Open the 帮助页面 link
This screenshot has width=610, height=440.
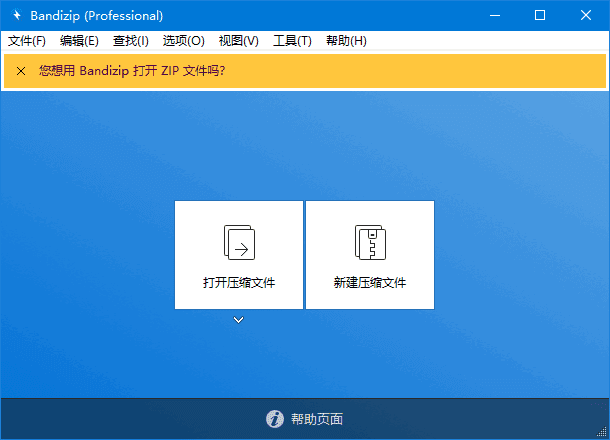(317, 419)
